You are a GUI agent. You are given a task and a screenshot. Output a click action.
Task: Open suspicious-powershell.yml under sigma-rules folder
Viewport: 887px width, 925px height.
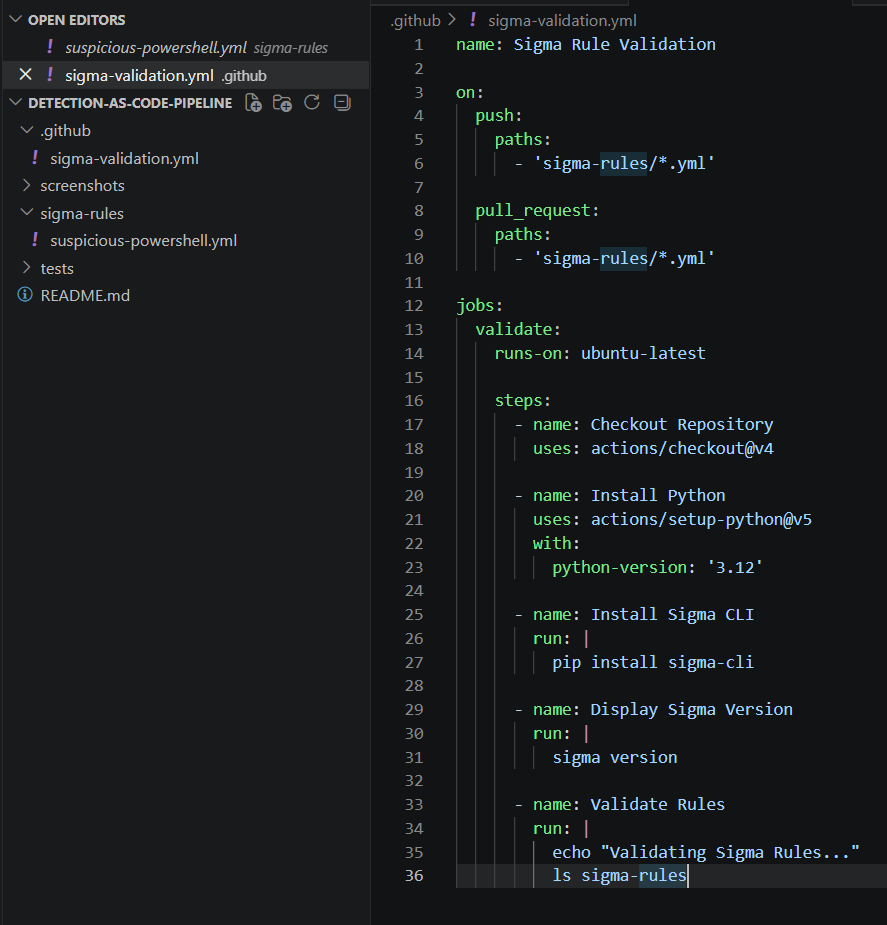(x=143, y=241)
